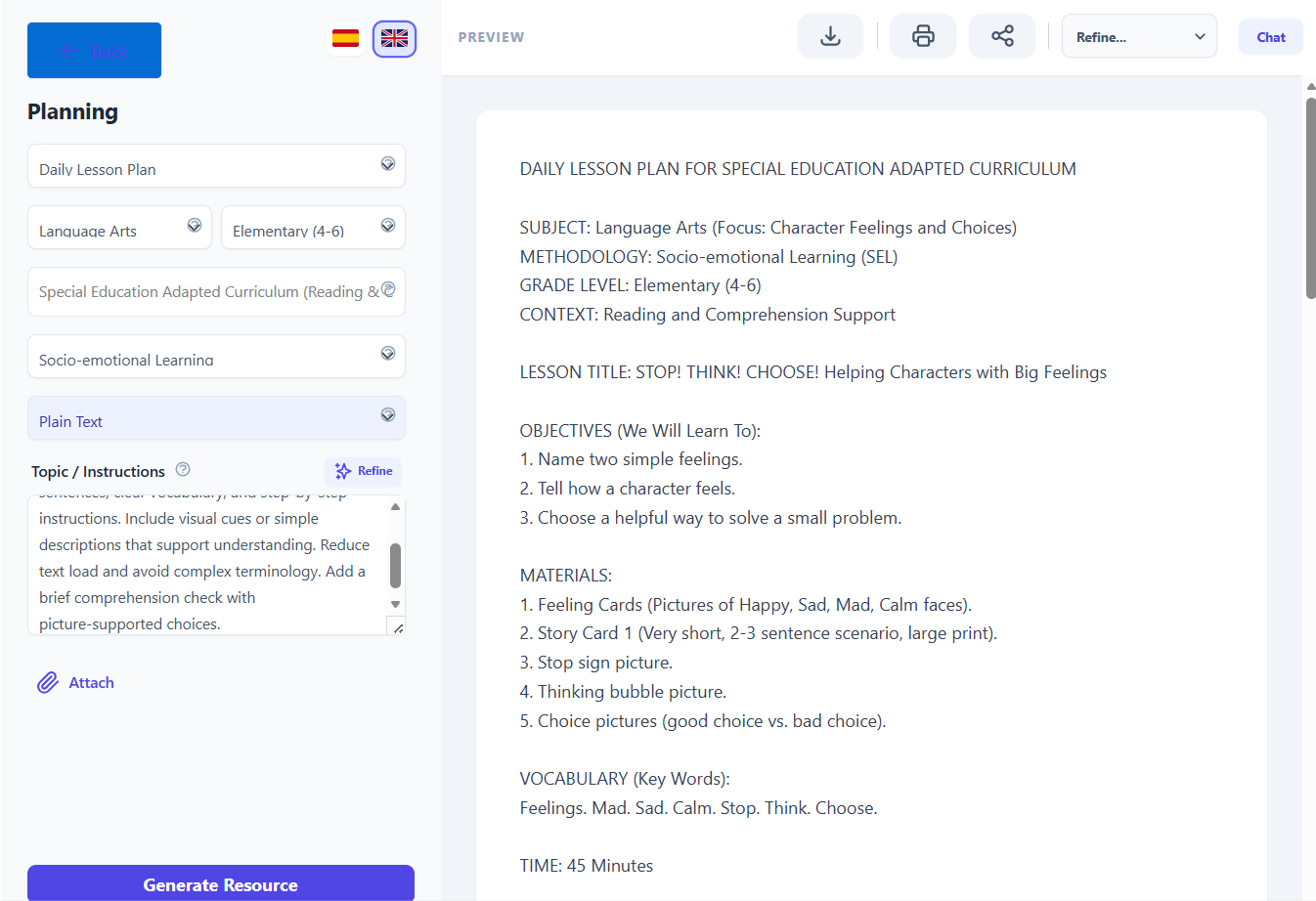
Task: Open the Language Arts subject dropdown
Action: [119, 228]
